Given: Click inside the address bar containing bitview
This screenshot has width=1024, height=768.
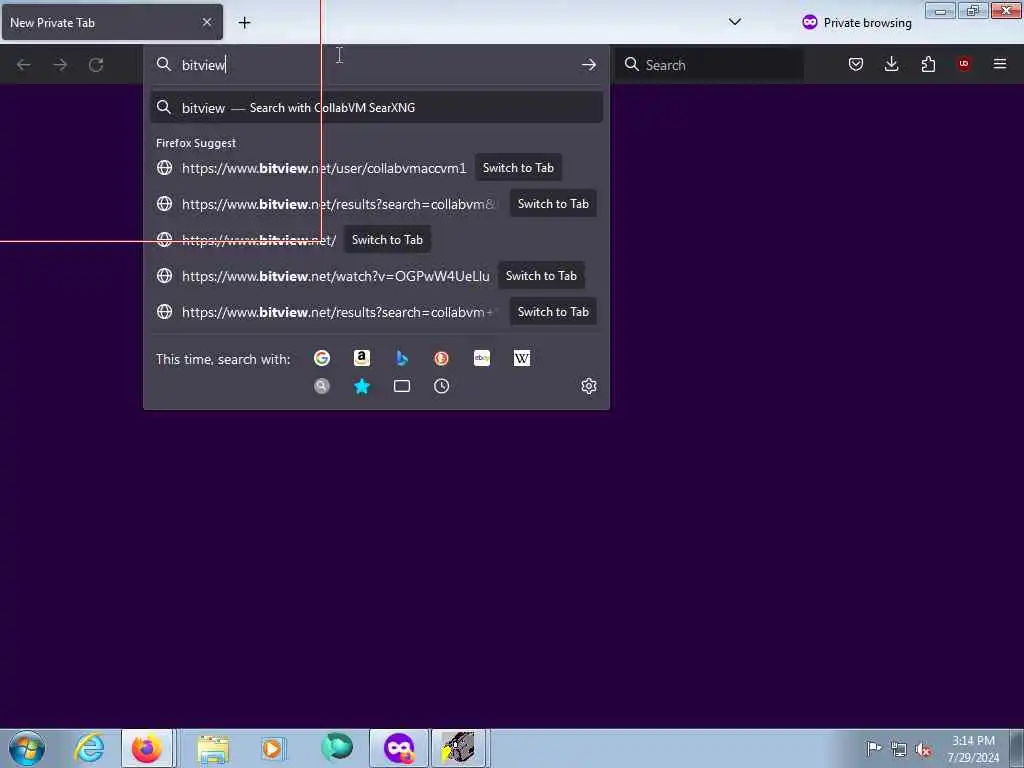Looking at the screenshot, I should point(376,65).
